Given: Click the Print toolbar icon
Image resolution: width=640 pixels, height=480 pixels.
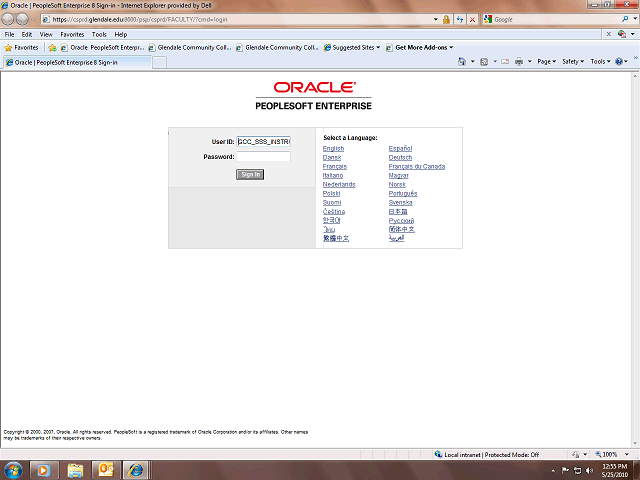Looking at the screenshot, I should 519,62.
